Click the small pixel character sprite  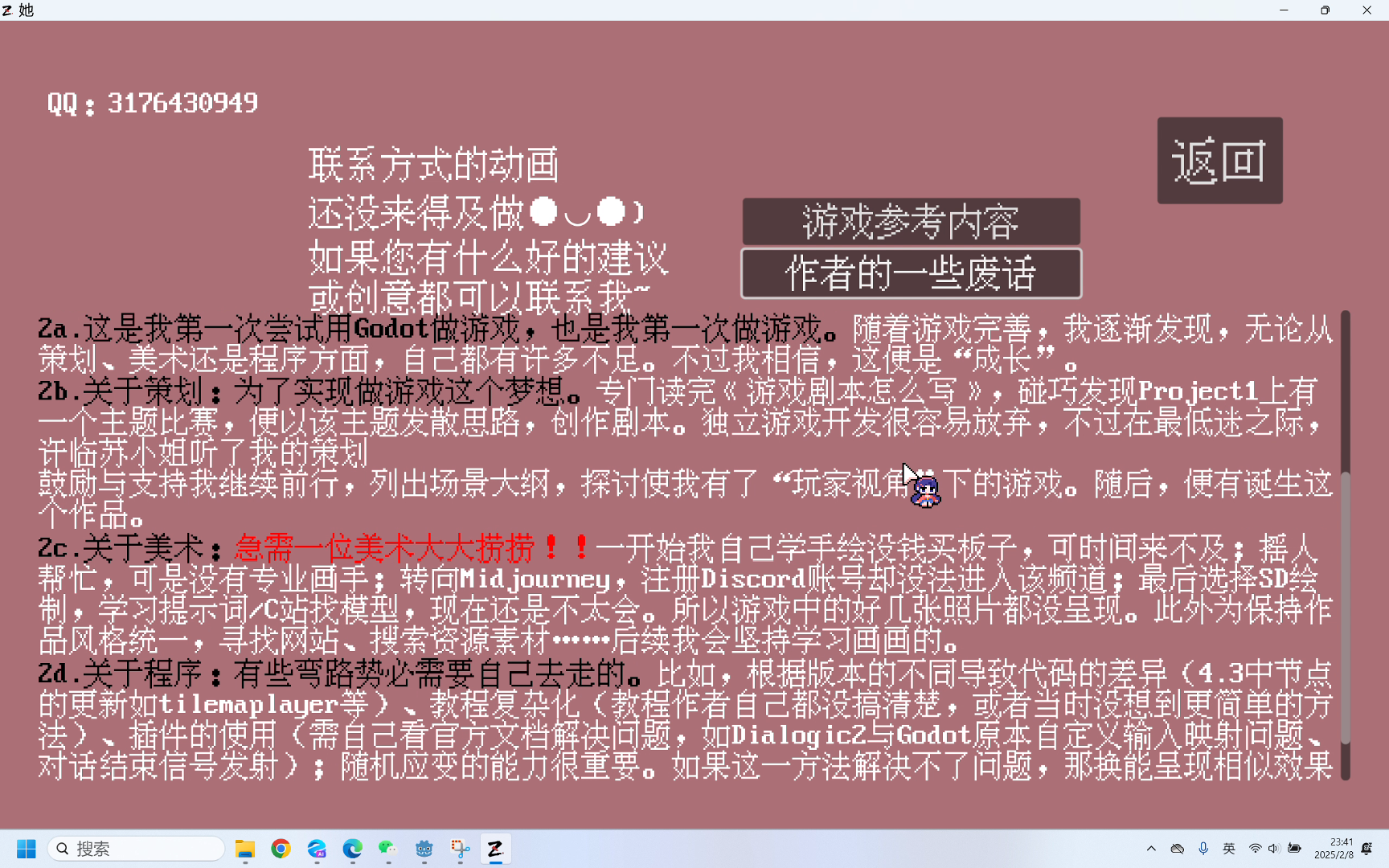coord(925,491)
